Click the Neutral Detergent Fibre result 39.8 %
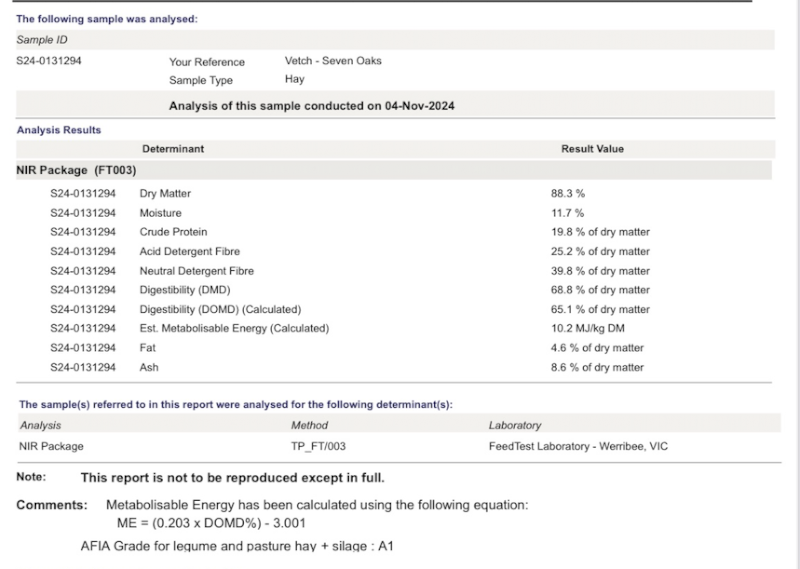 coord(593,271)
